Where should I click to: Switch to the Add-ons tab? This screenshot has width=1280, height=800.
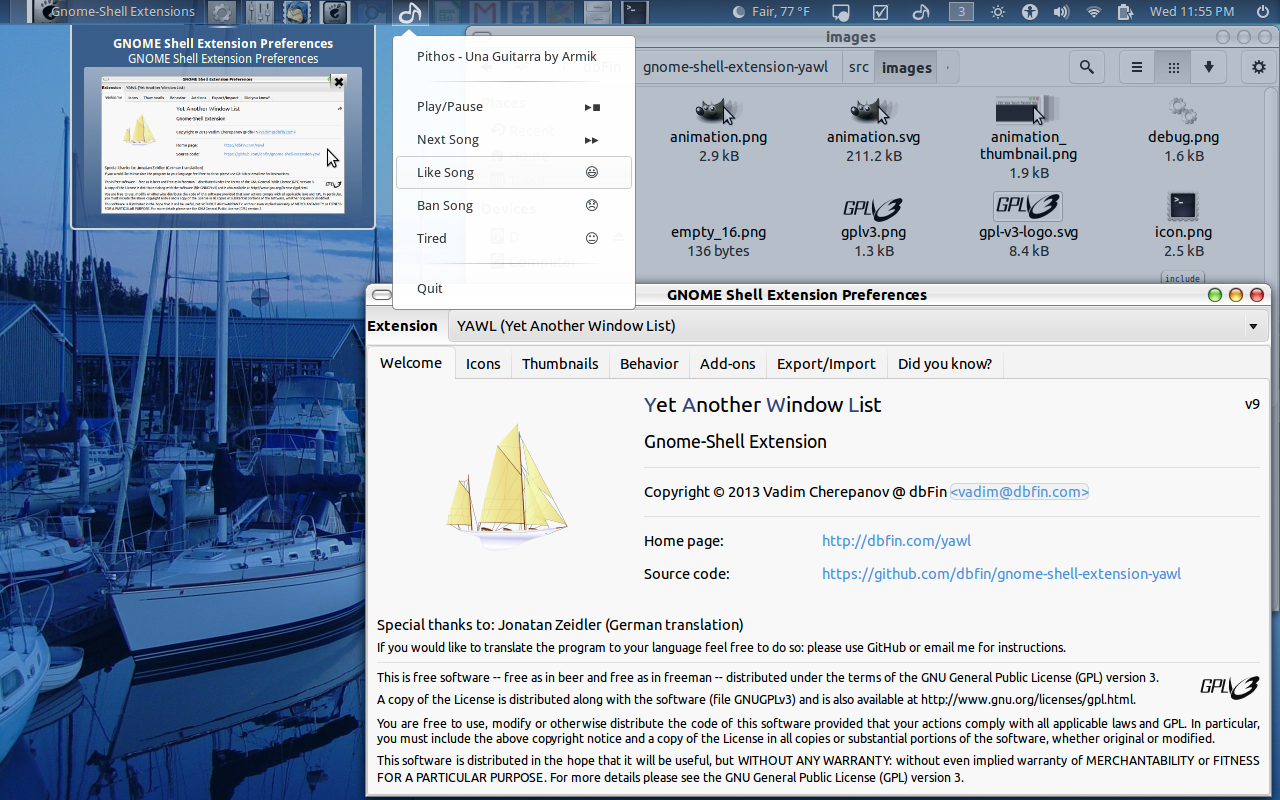click(728, 364)
